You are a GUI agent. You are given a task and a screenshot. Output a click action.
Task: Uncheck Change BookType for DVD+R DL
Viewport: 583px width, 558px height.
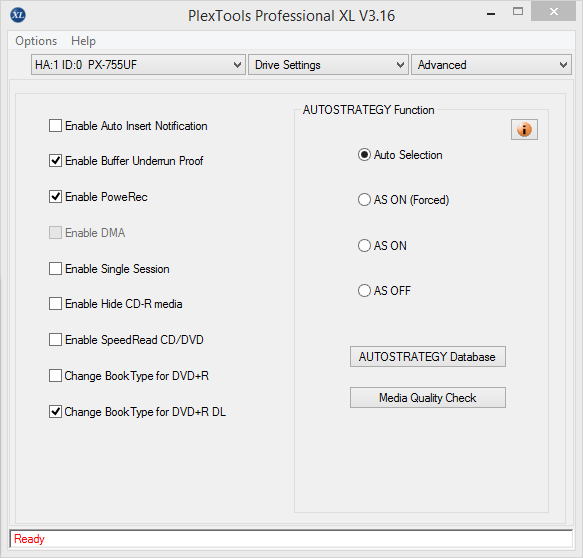click(55, 412)
